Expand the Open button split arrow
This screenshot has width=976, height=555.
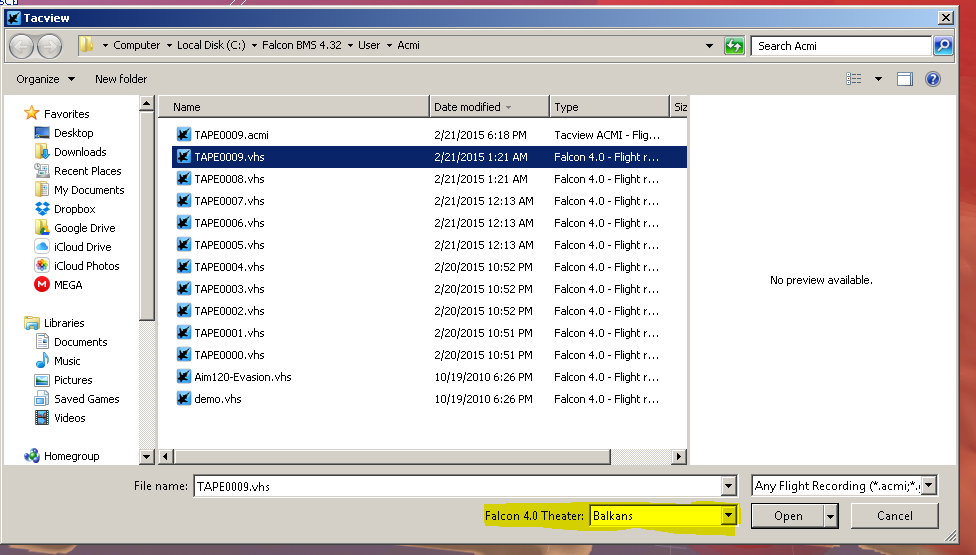tap(830, 516)
